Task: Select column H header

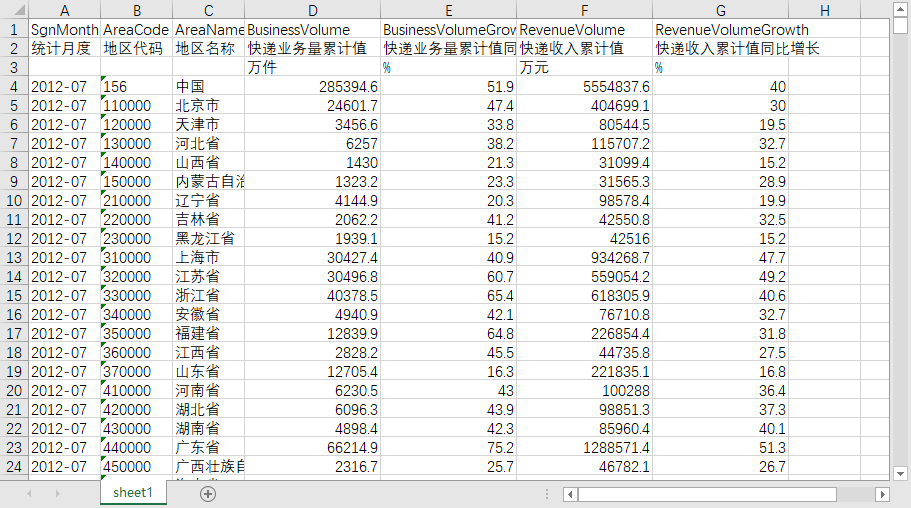Action: (824, 10)
